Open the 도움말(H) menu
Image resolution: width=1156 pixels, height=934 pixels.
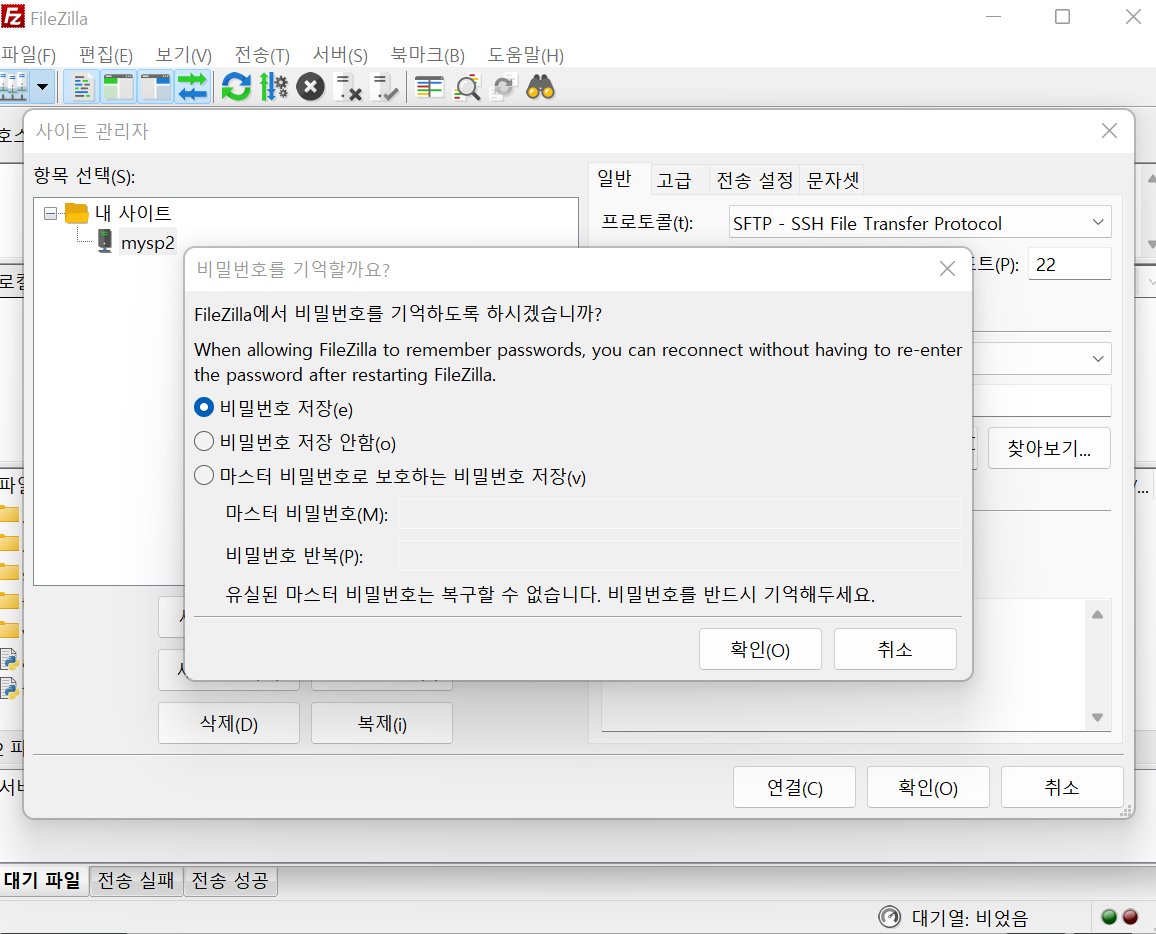526,55
